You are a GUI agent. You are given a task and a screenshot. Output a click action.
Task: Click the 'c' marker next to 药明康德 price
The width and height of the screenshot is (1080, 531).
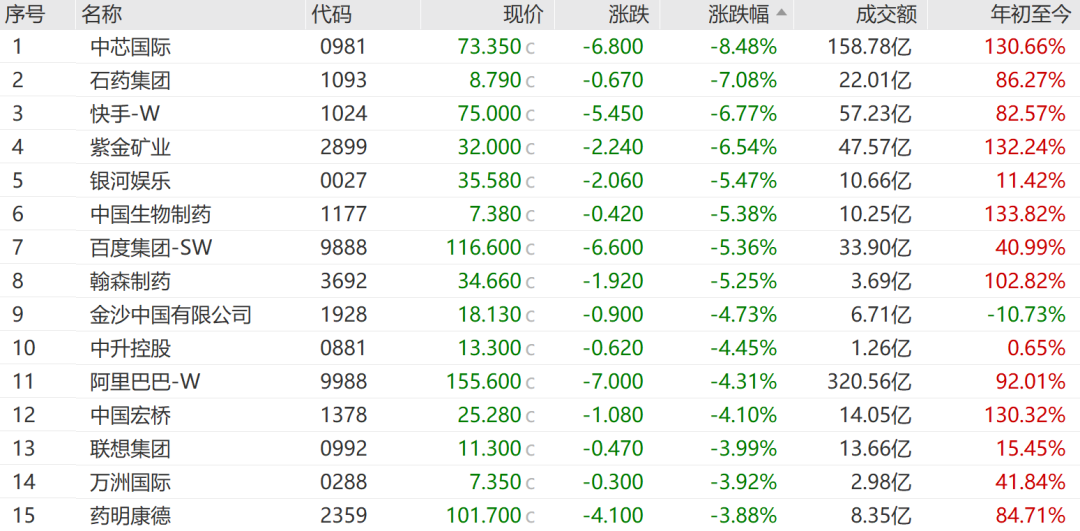530,516
